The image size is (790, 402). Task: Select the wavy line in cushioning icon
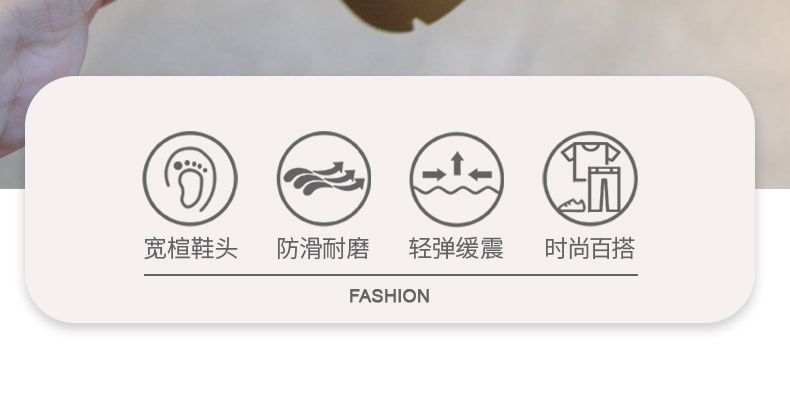[457, 191]
